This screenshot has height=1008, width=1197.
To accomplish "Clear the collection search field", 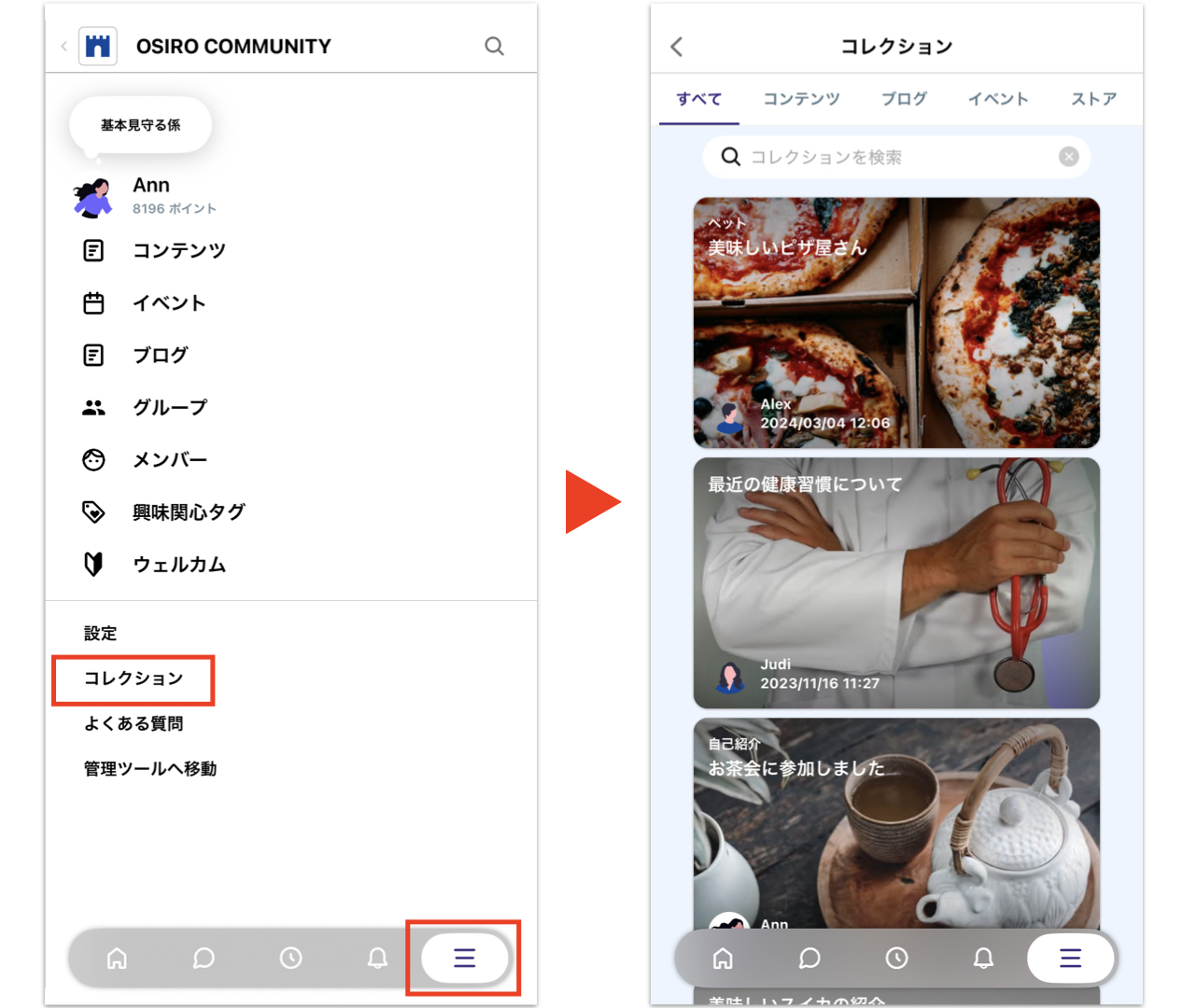I will pyautogui.click(x=1068, y=157).
